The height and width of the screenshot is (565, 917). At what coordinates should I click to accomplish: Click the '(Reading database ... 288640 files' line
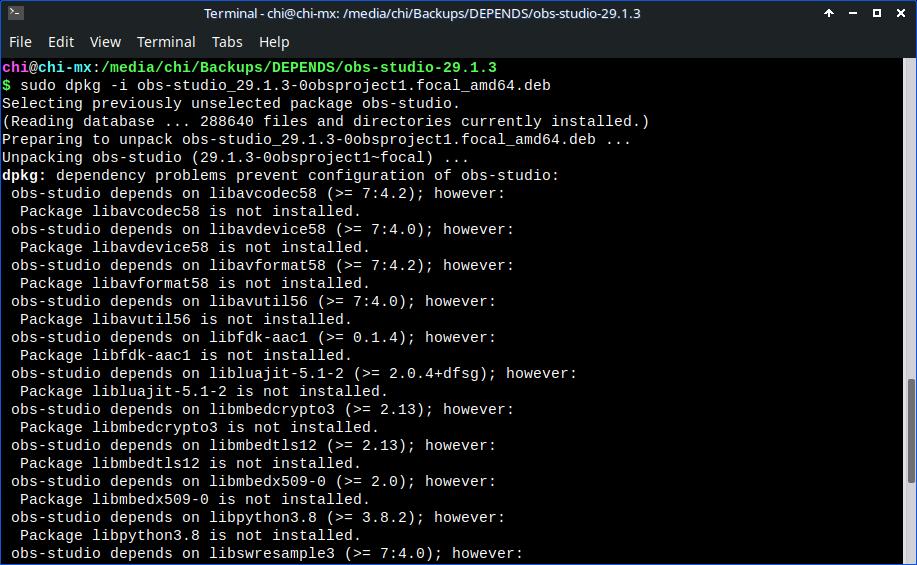coord(326,122)
